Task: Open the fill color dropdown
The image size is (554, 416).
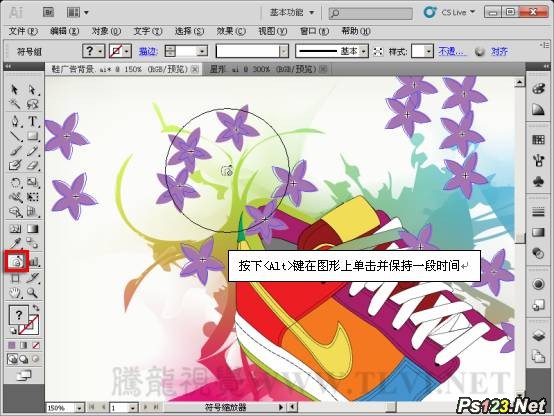Action: [101, 51]
